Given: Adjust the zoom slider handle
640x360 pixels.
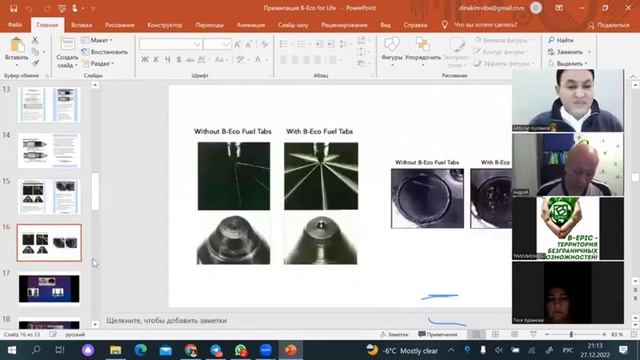Looking at the screenshot, I should click(x=571, y=334).
